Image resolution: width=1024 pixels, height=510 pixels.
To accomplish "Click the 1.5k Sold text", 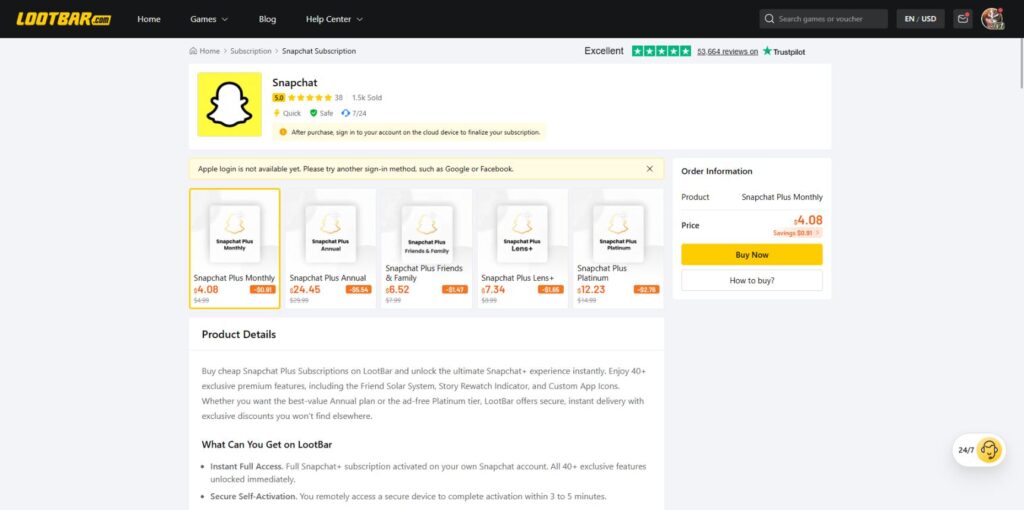I will 367,98.
